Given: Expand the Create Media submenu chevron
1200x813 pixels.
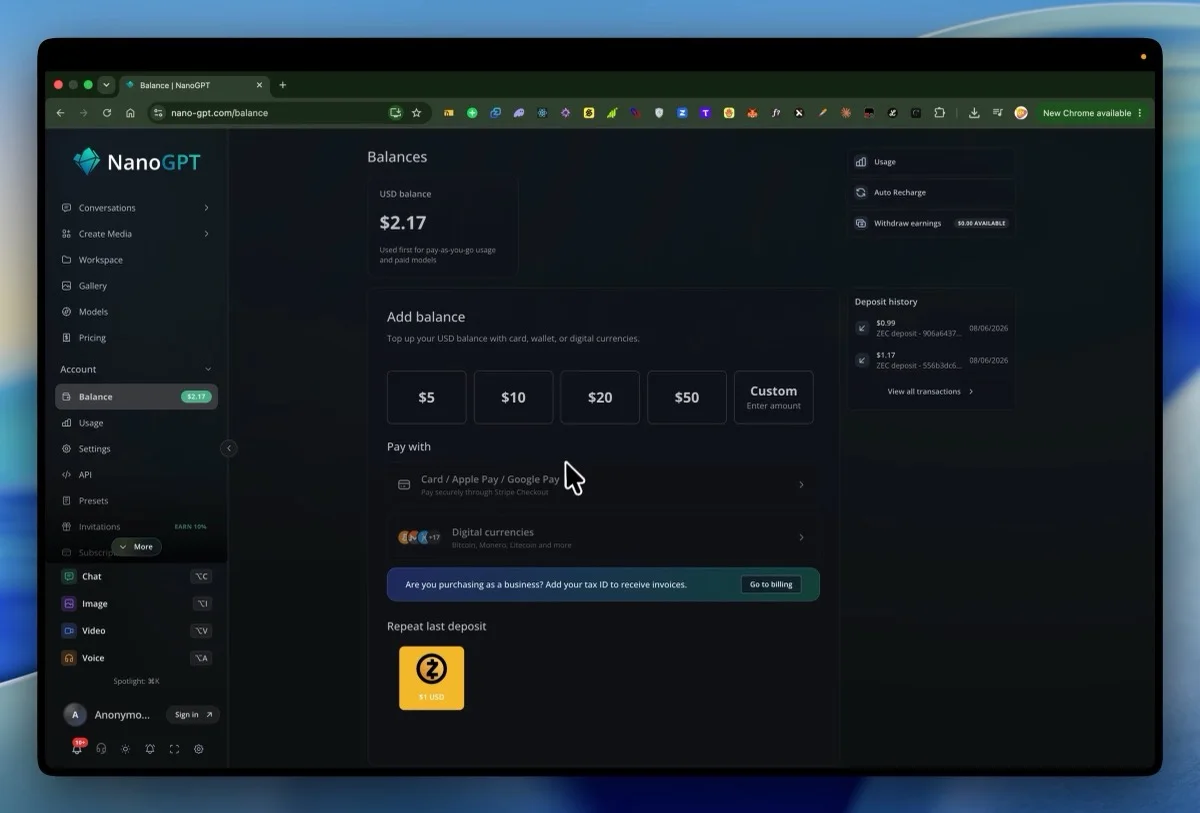Looking at the screenshot, I should click(x=207, y=234).
